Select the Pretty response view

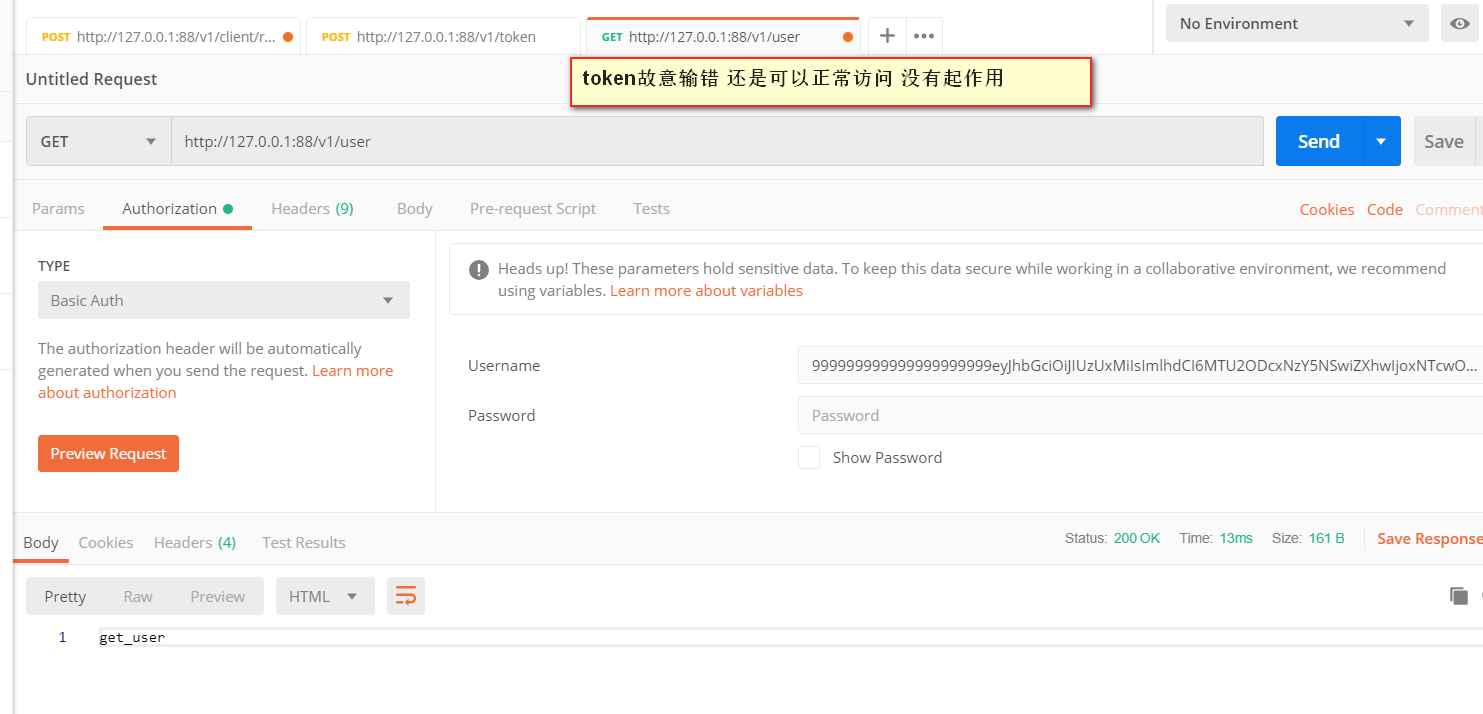click(x=65, y=596)
